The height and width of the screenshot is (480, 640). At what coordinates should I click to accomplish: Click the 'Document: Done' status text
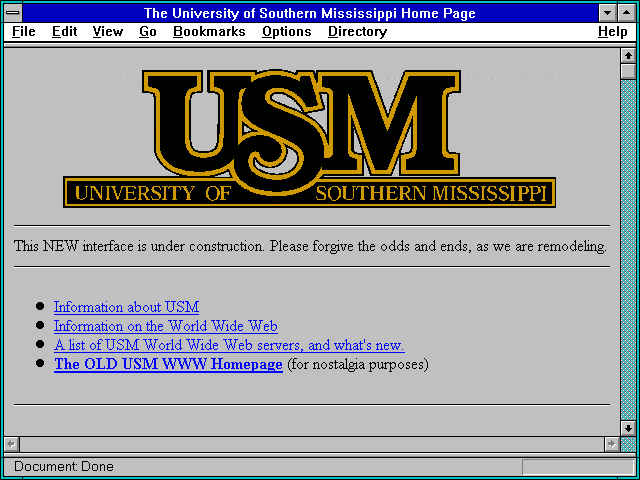[64, 467]
